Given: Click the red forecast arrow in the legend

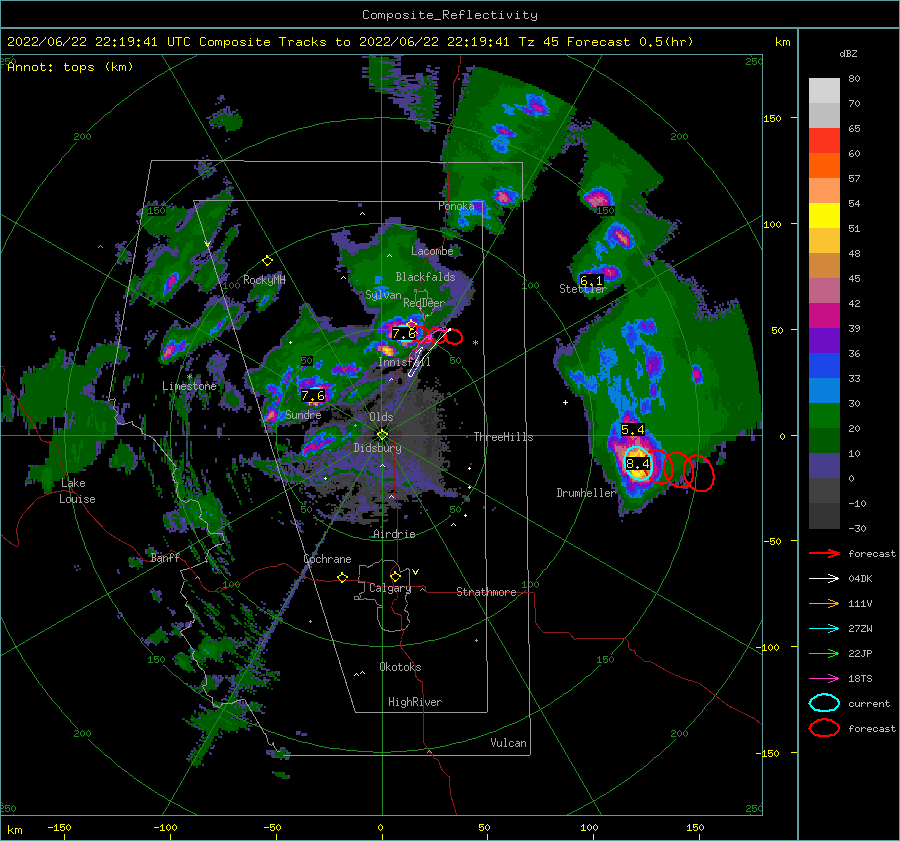Looking at the screenshot, I should (x=824, y=553).
